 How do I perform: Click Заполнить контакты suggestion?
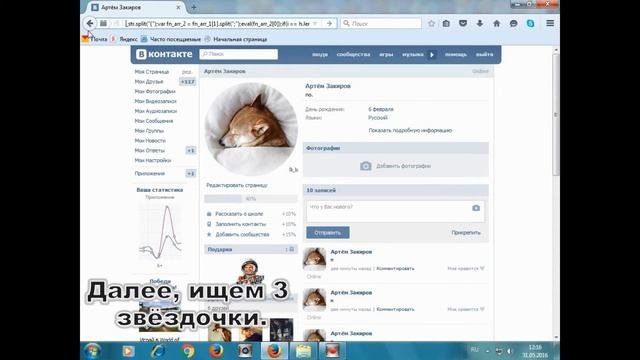(240, 224)
